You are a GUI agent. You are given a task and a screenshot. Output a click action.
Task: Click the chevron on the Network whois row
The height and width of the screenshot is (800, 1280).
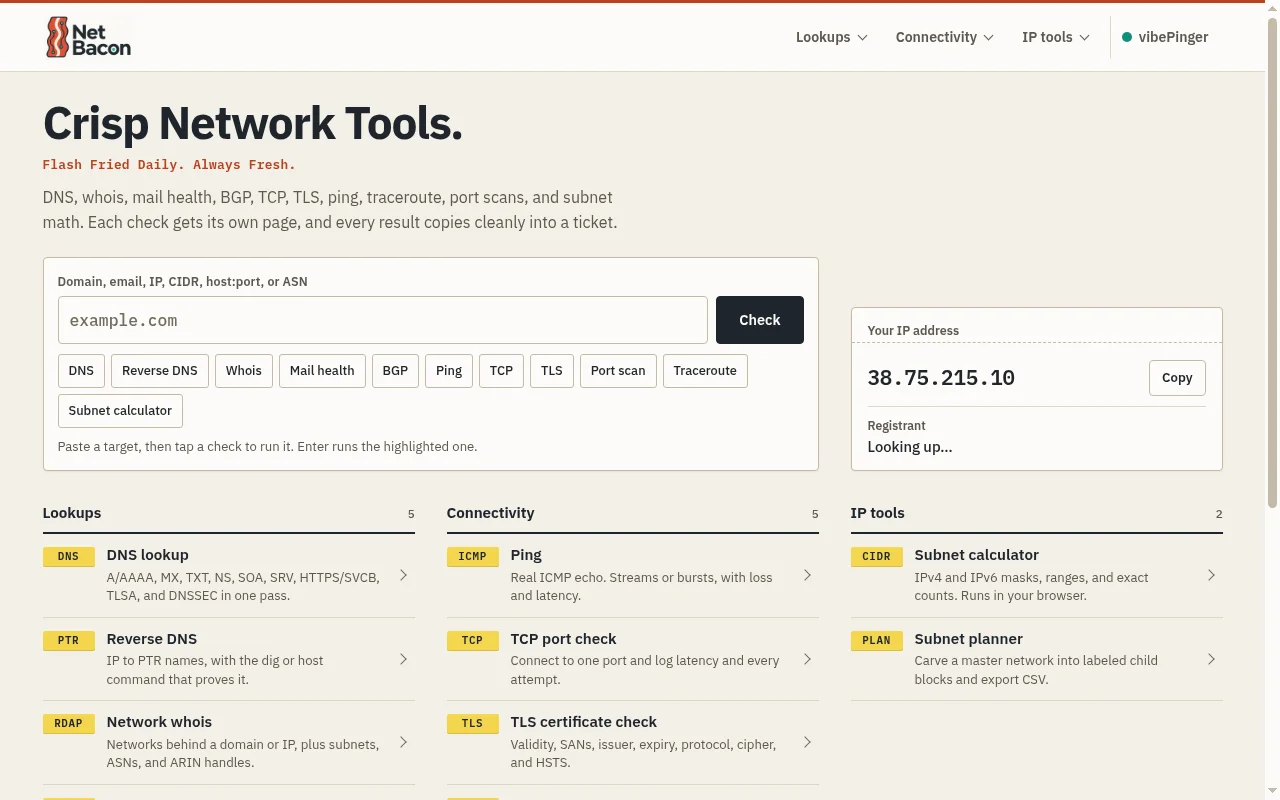coord(403,742)
